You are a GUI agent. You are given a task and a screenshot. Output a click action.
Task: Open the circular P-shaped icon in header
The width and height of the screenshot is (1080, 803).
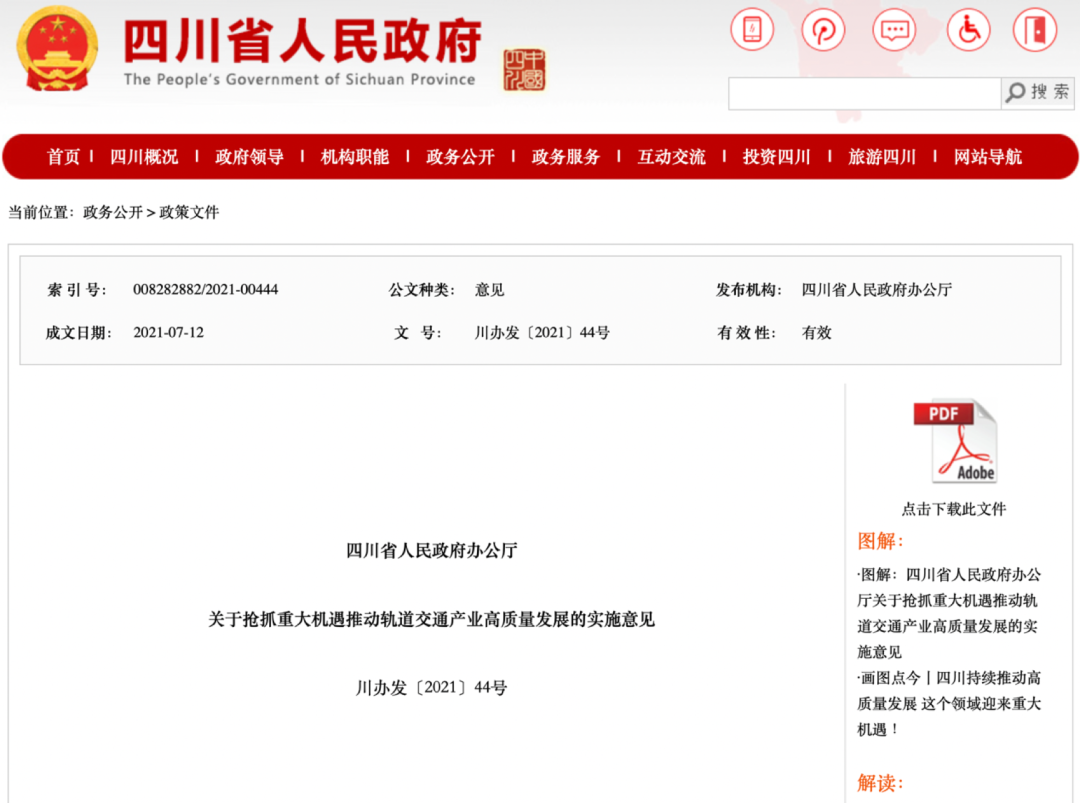pos(823,30)
